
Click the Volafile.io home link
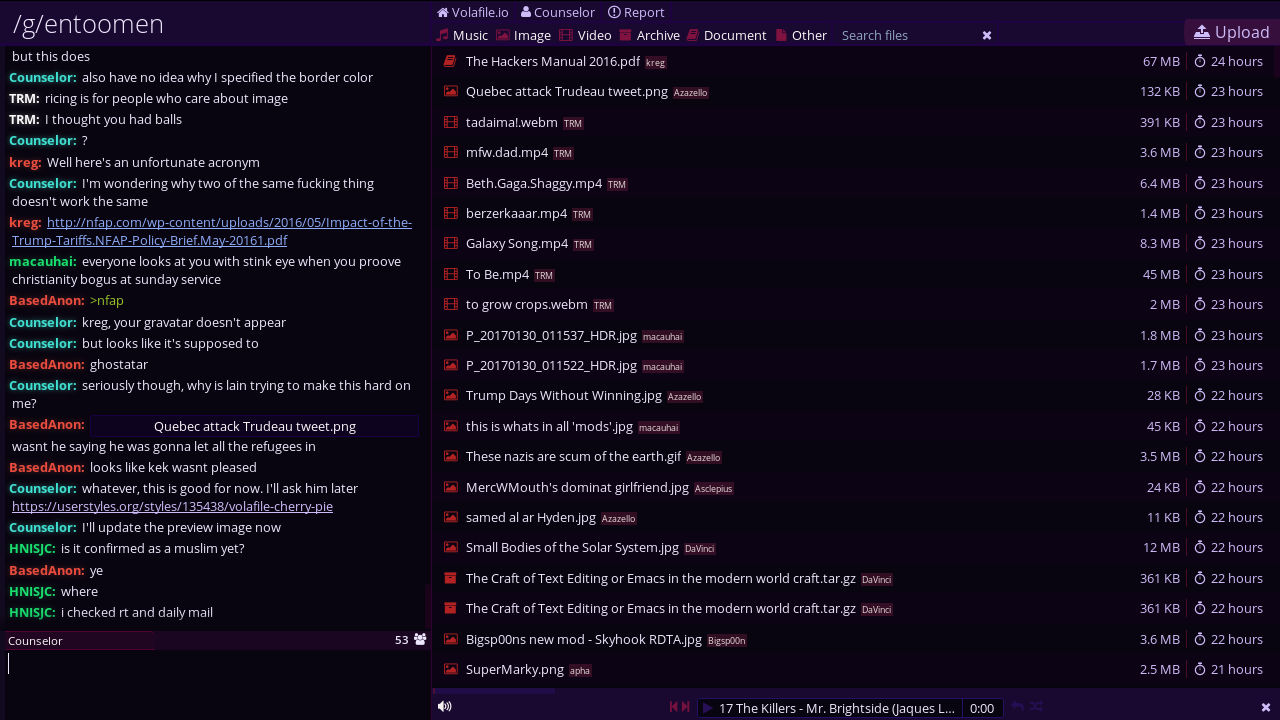click(473, 12)
